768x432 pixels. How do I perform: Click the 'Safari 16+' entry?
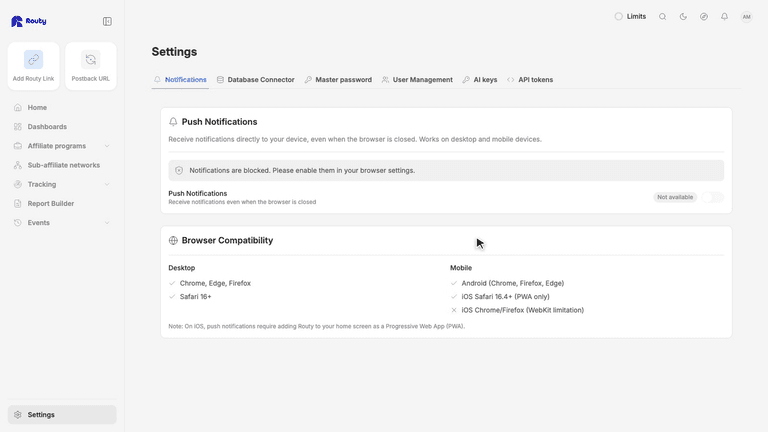coord(195,296)
